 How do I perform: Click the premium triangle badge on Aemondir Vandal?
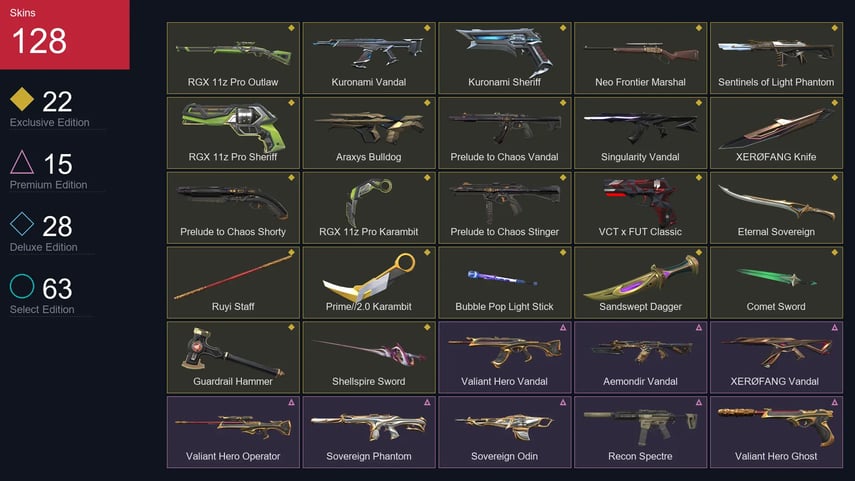tap(699, 328)
